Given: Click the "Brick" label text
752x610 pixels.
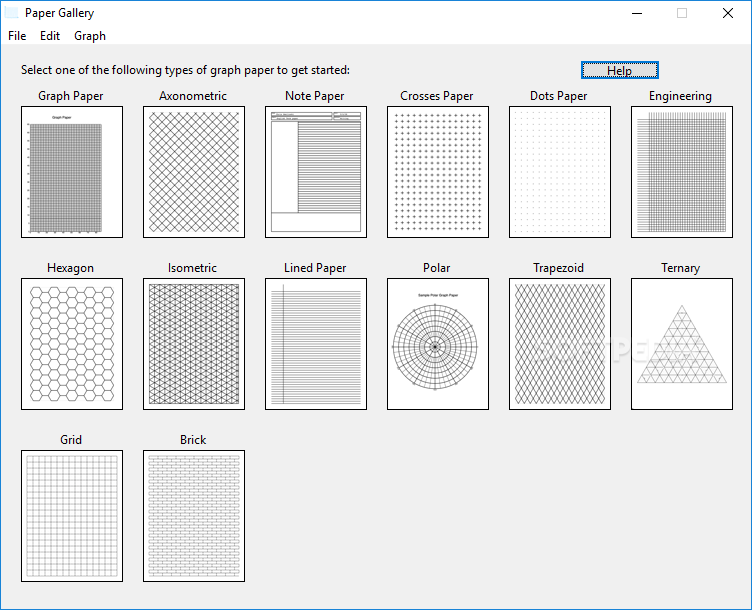Looking at the screenshot, I should (x=193, y=440).
